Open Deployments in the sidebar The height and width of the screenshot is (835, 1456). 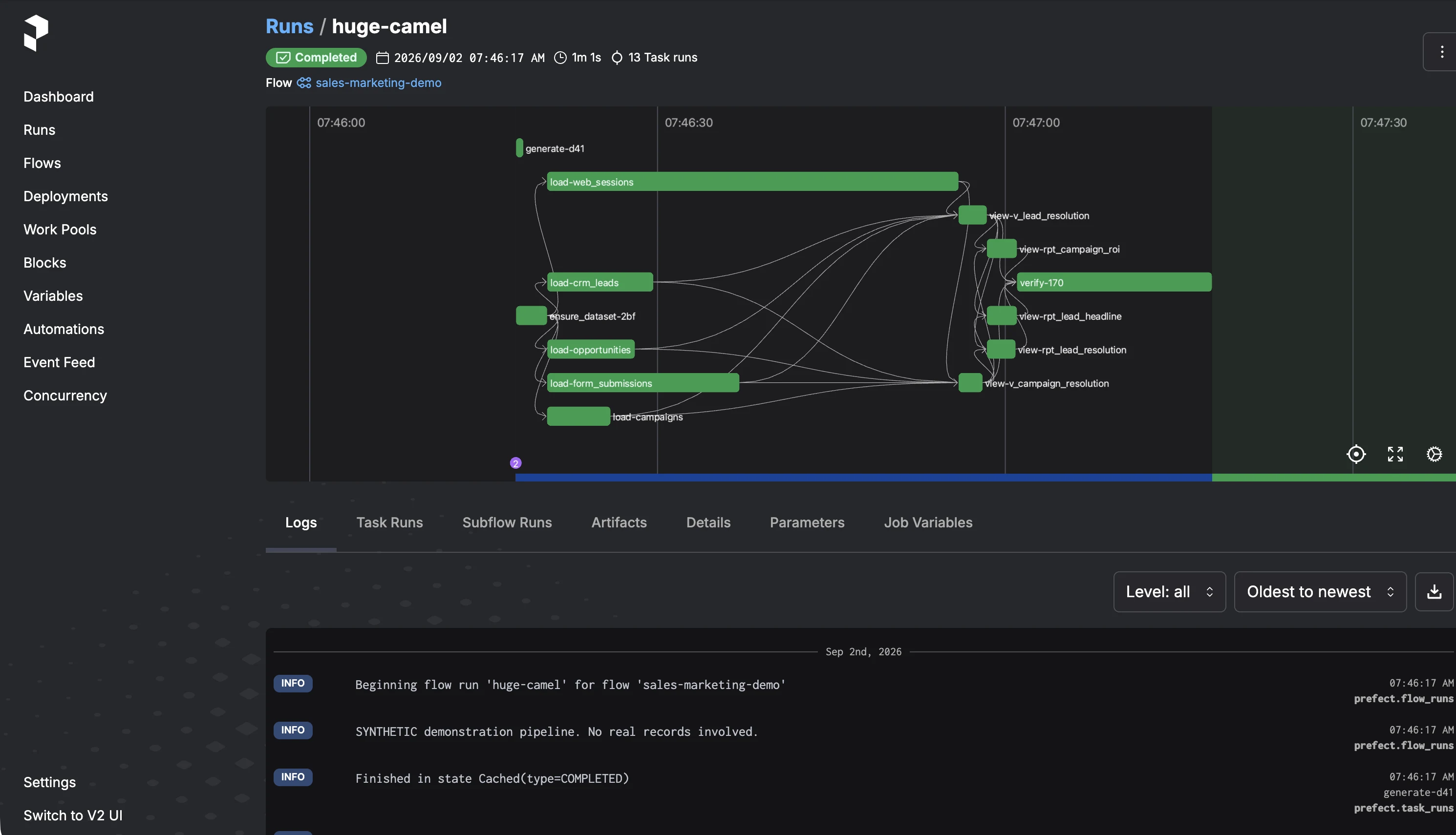coord(65,196)
